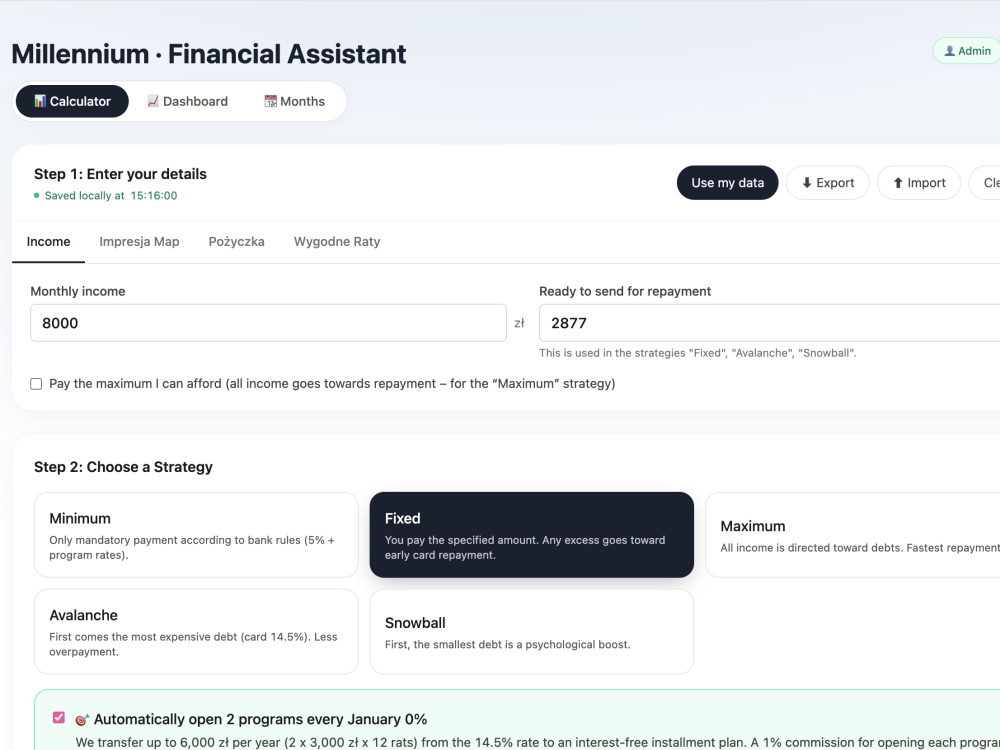
Task: Uncheck automatically open 2 programs every January
Action: coord(59,717)
